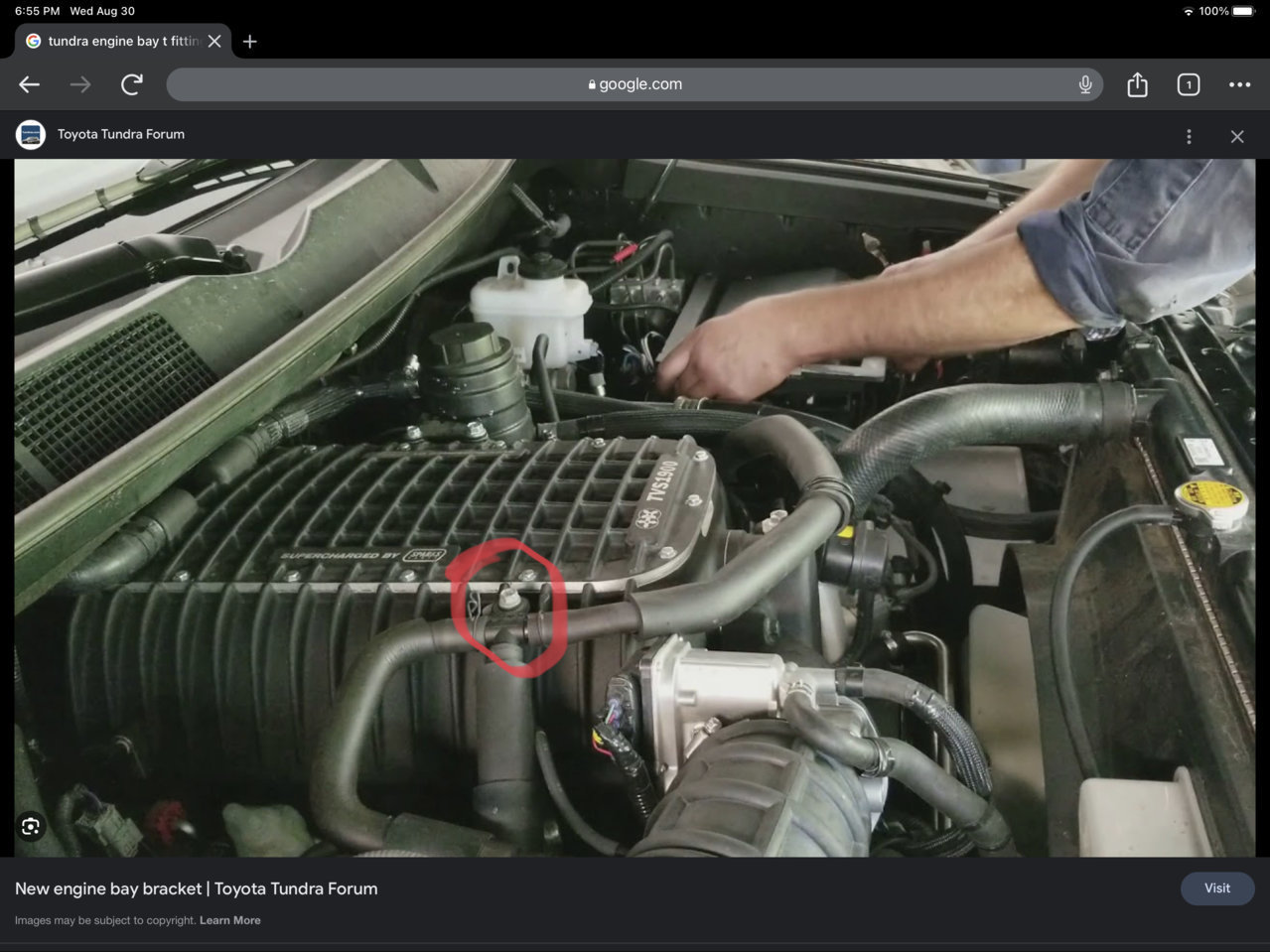Open 'New engine bay bracket' title link

197,888
